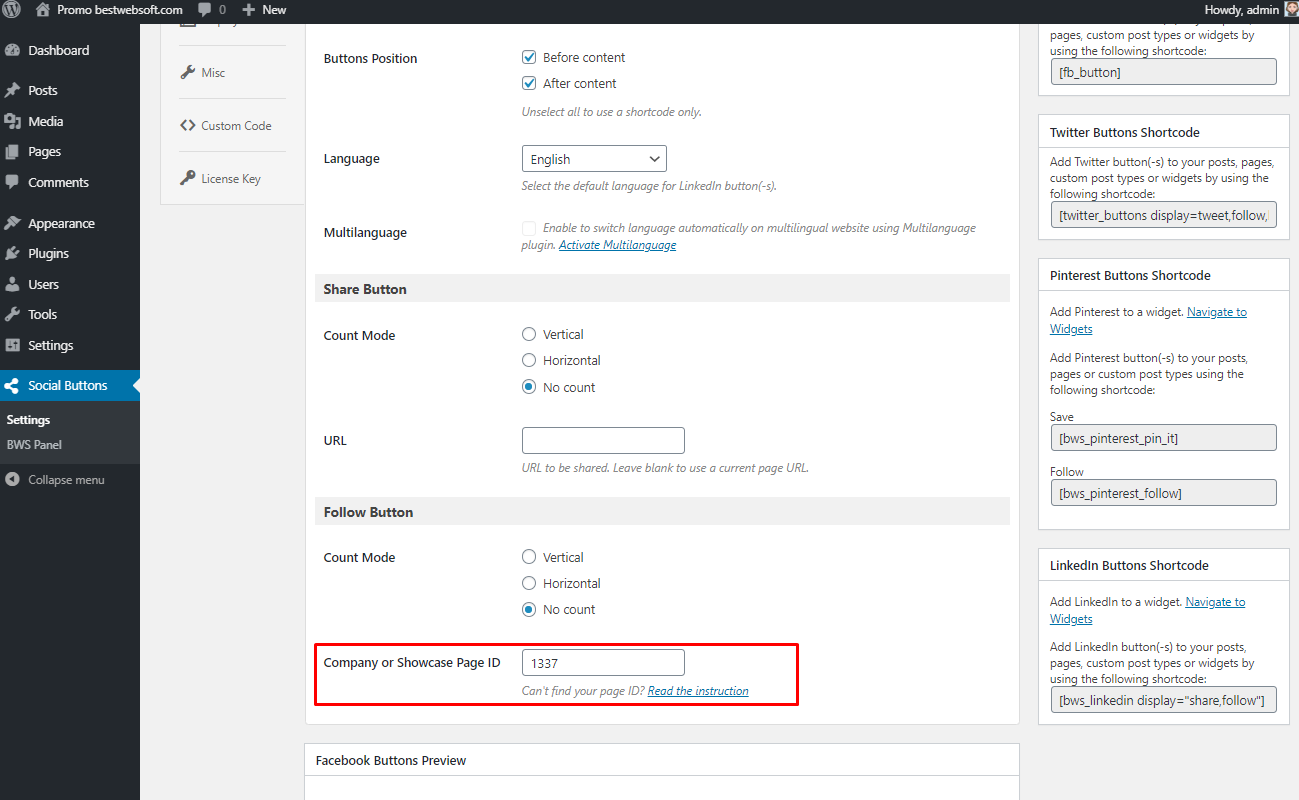This screenshot has width=1299, height=800.
Task: Click Navigate to Widgets link under Pinterest
Action: [1148, 320]
